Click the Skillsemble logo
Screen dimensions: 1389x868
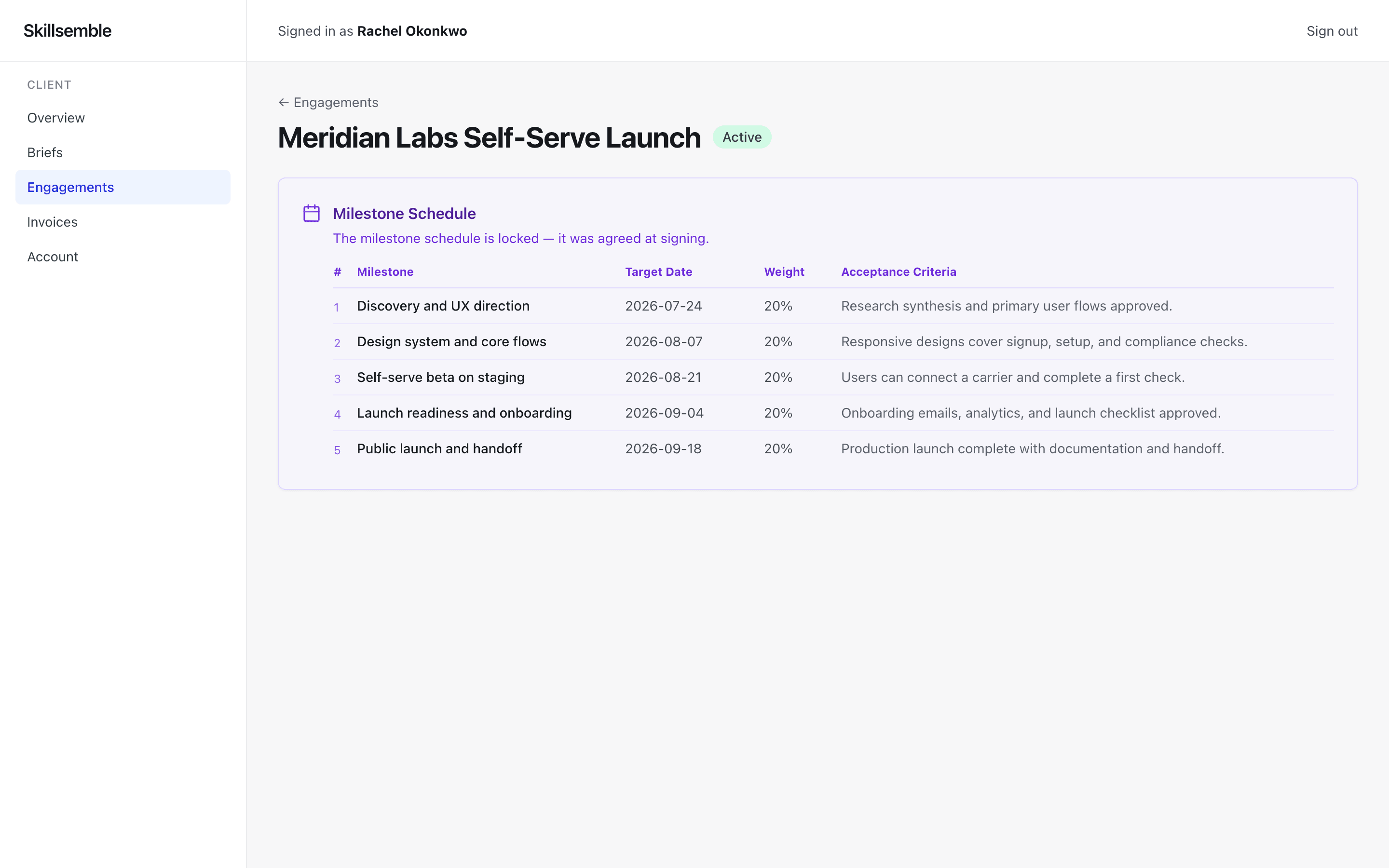click(x=67, y=30)
